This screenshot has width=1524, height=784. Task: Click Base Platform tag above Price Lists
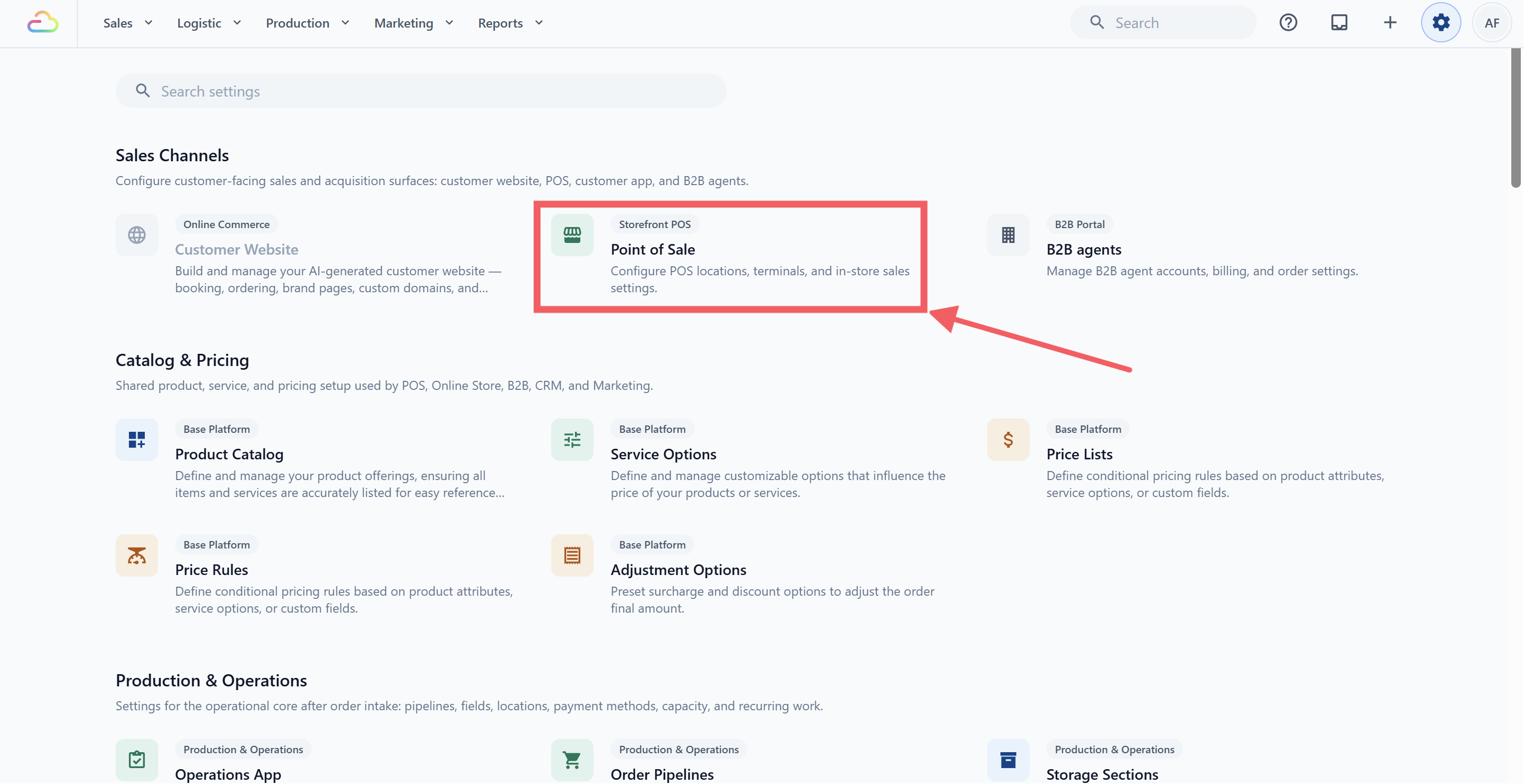click(x=1087, y=429)
